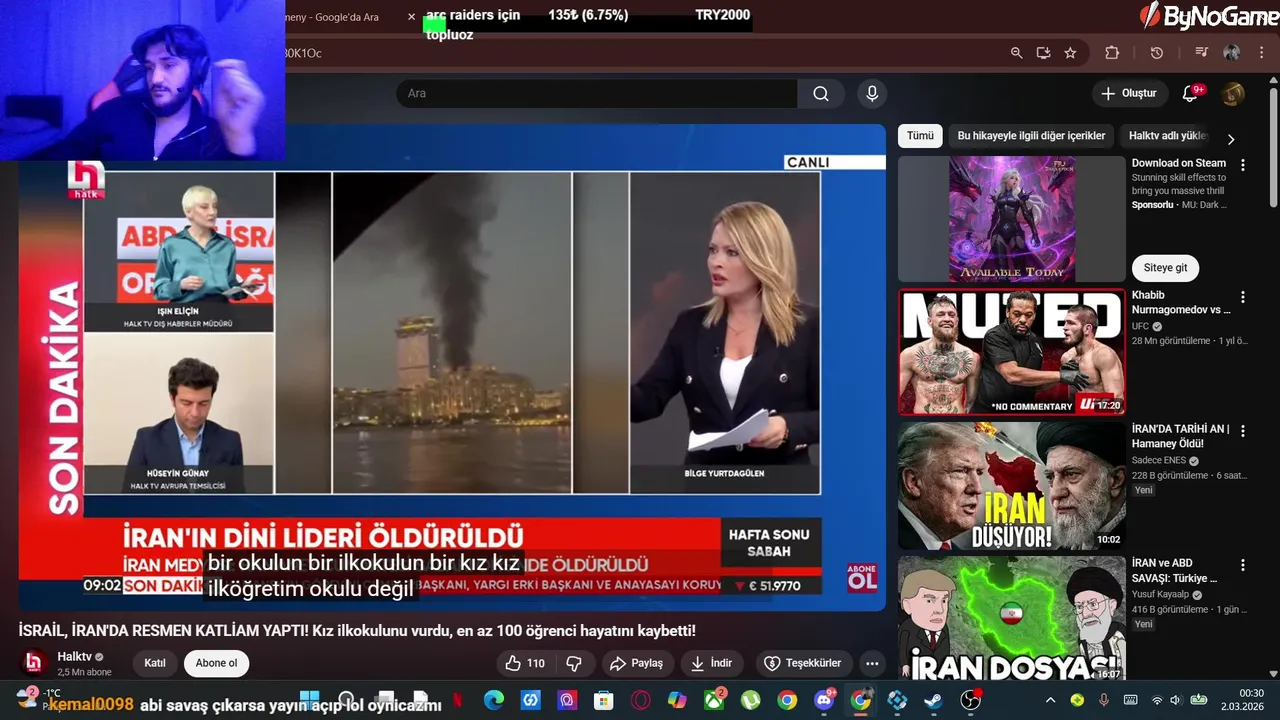Image resolution: width=1280 pixels, height=720 pixels.
Task: Click the 'Download on Steam' ad title
Action: tap(1179, 163)
